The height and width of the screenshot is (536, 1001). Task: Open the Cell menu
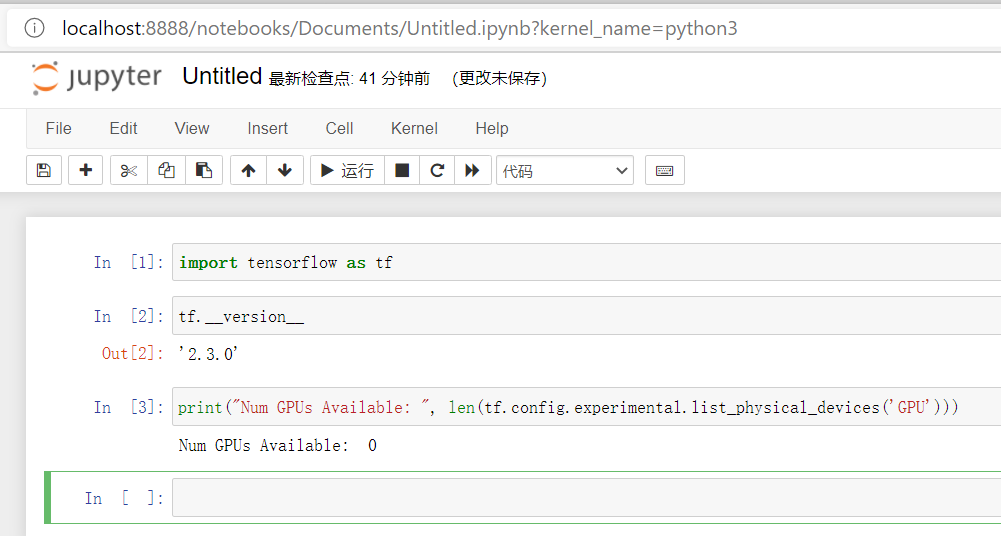pos(339,128)
